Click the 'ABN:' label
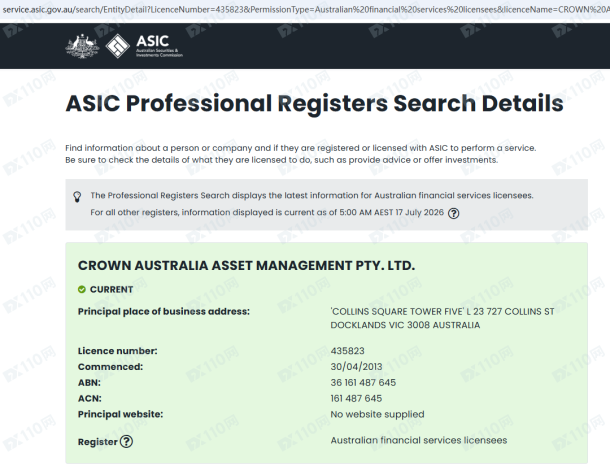Screen dimensions: 610x466 tap(89, 383)
